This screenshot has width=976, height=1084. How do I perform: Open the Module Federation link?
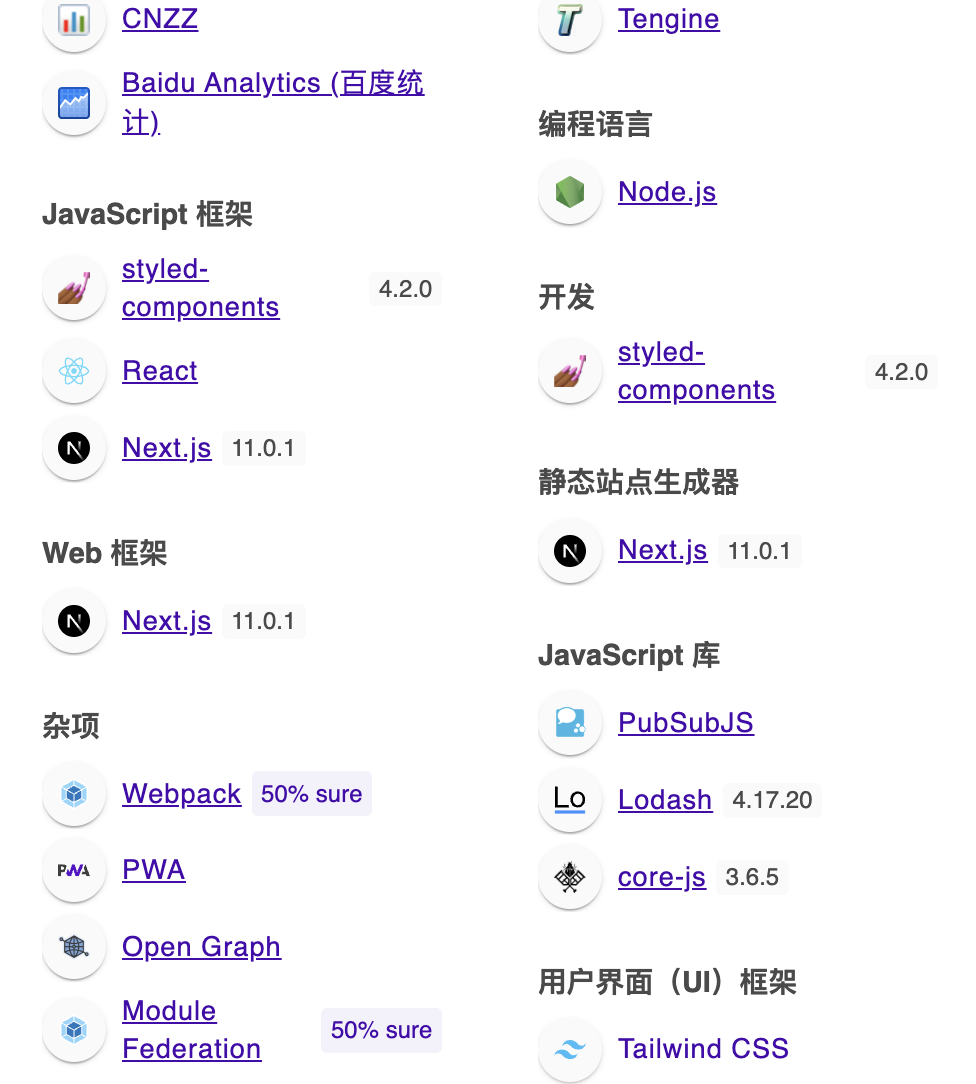pos(191,1029)
